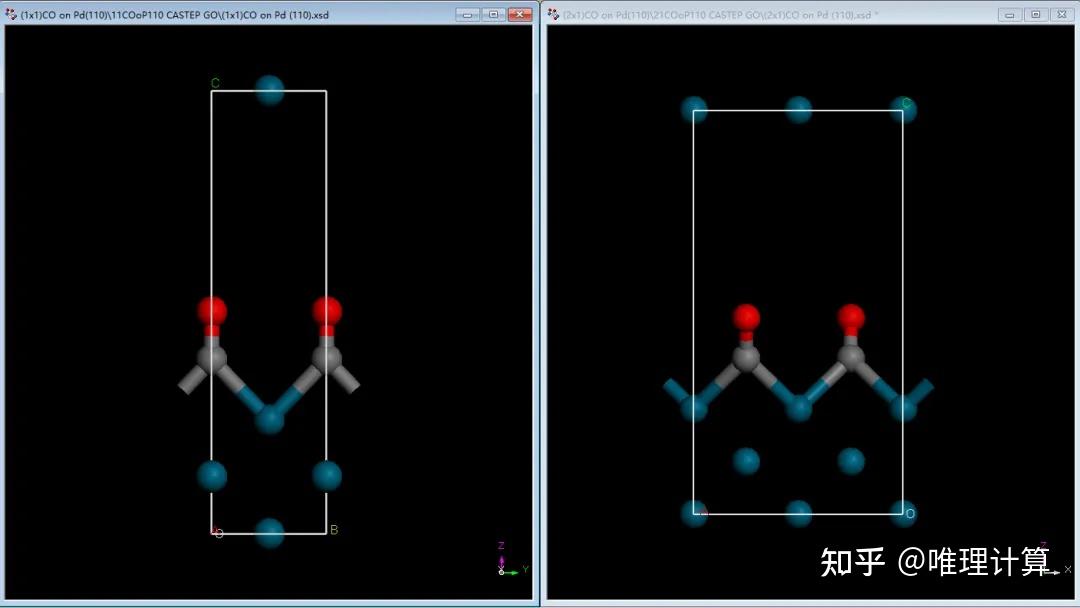
Task: Minimize the (2x1)CO on Pd (110).xsd window
Action: click(1010, 14)
